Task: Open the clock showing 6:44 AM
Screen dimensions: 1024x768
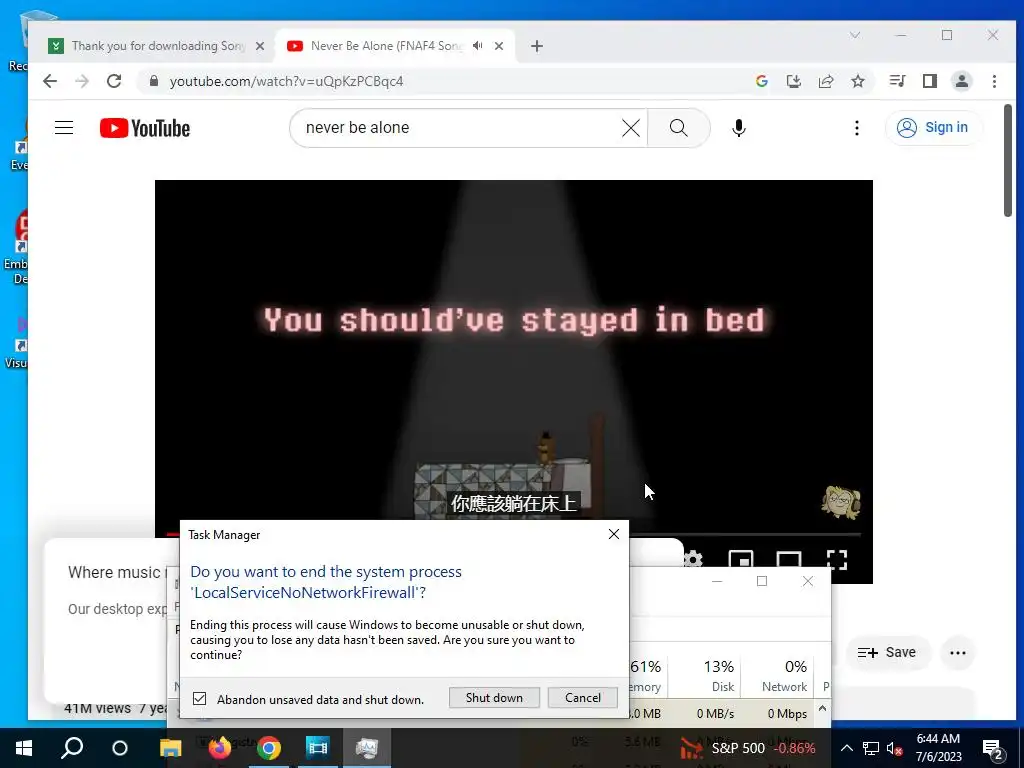Action: 938,748
